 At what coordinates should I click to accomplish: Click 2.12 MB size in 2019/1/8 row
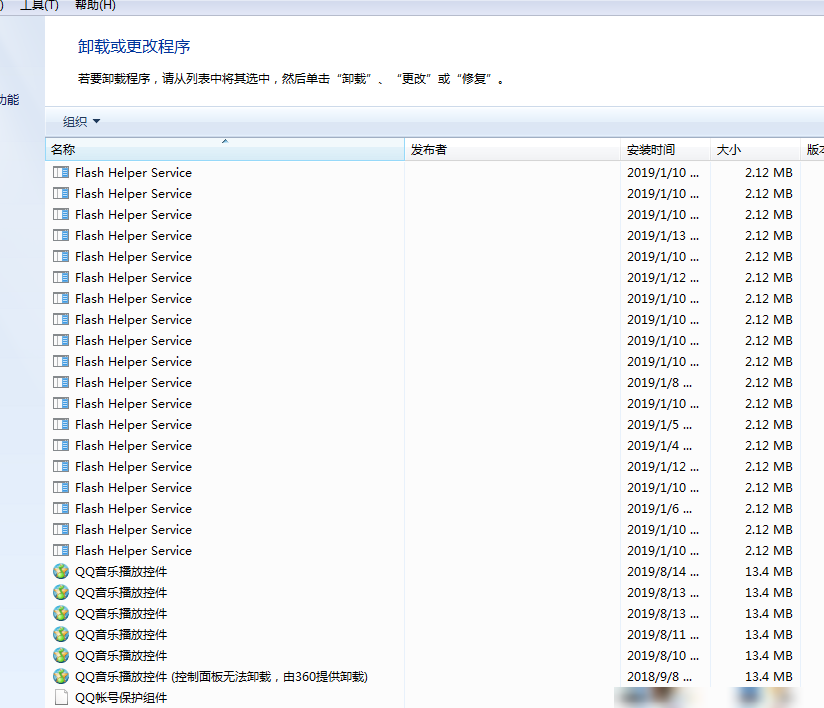pos(768,383)
